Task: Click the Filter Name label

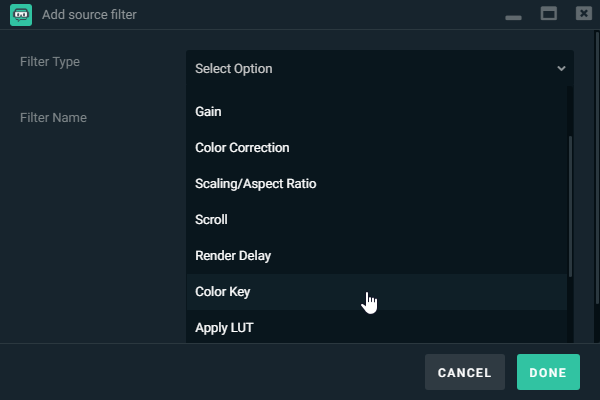Action: click(53, 118)
